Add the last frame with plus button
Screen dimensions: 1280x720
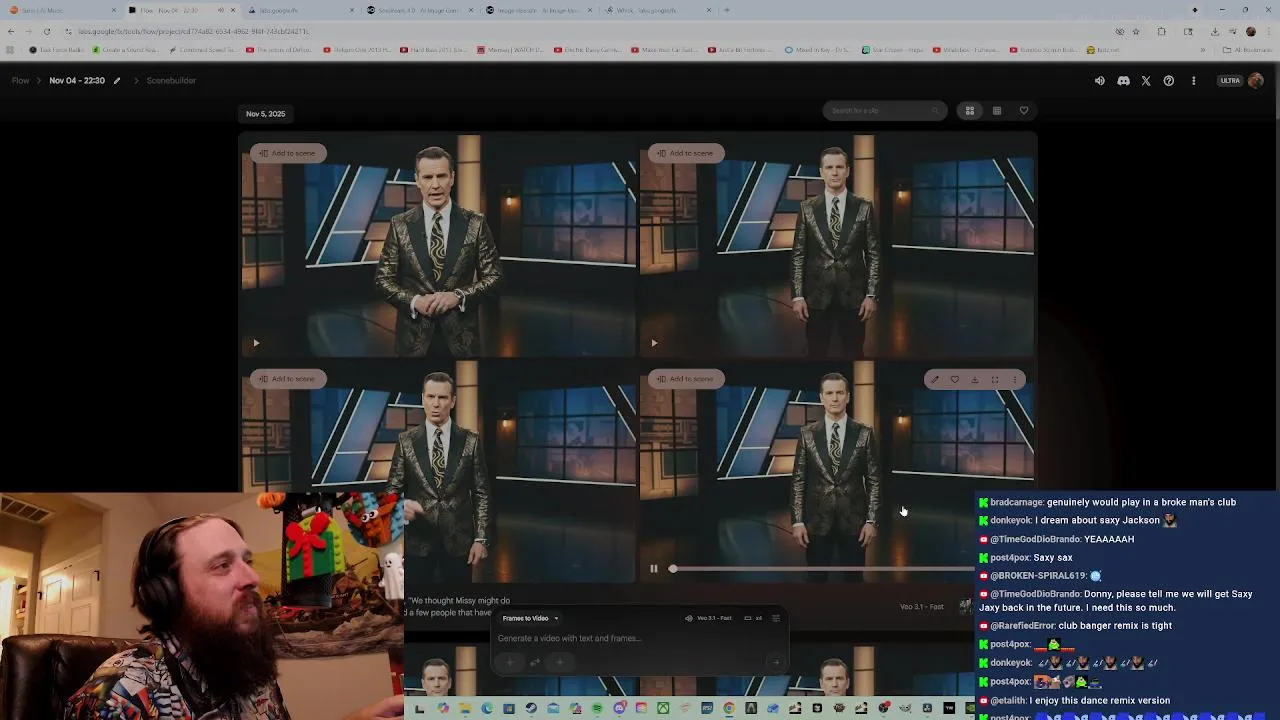point(560,662)
